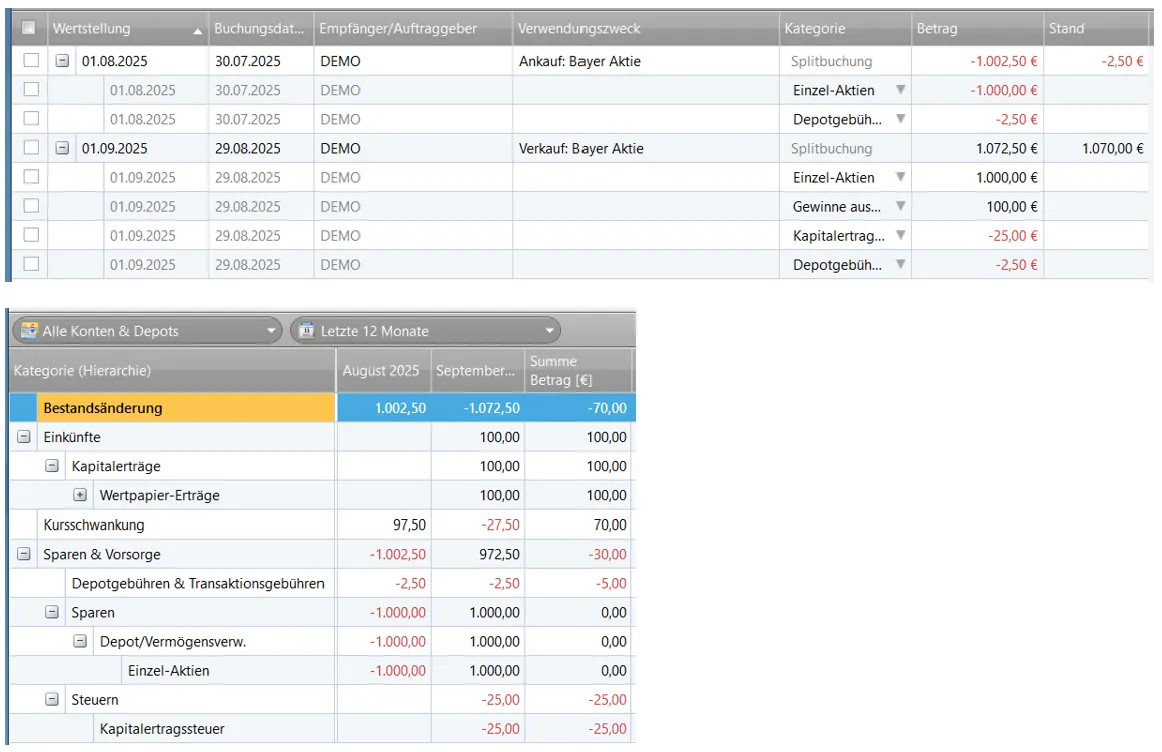Image resolution: width=1162 pixels, height=752 pixels.
Task: Check the box for Ankauf: Bayer Aktie row
Action: (31, 61)
